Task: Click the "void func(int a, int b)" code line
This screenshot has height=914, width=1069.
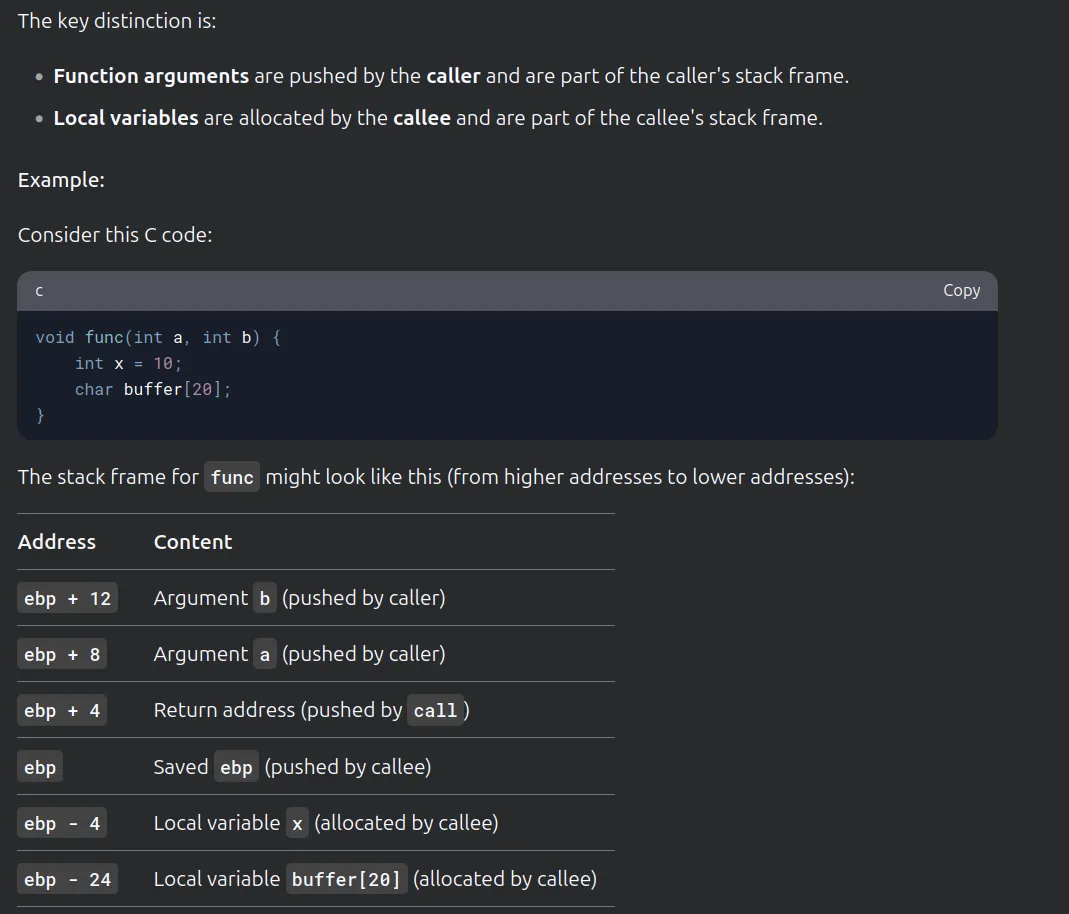Action: [x=158, y=337]
